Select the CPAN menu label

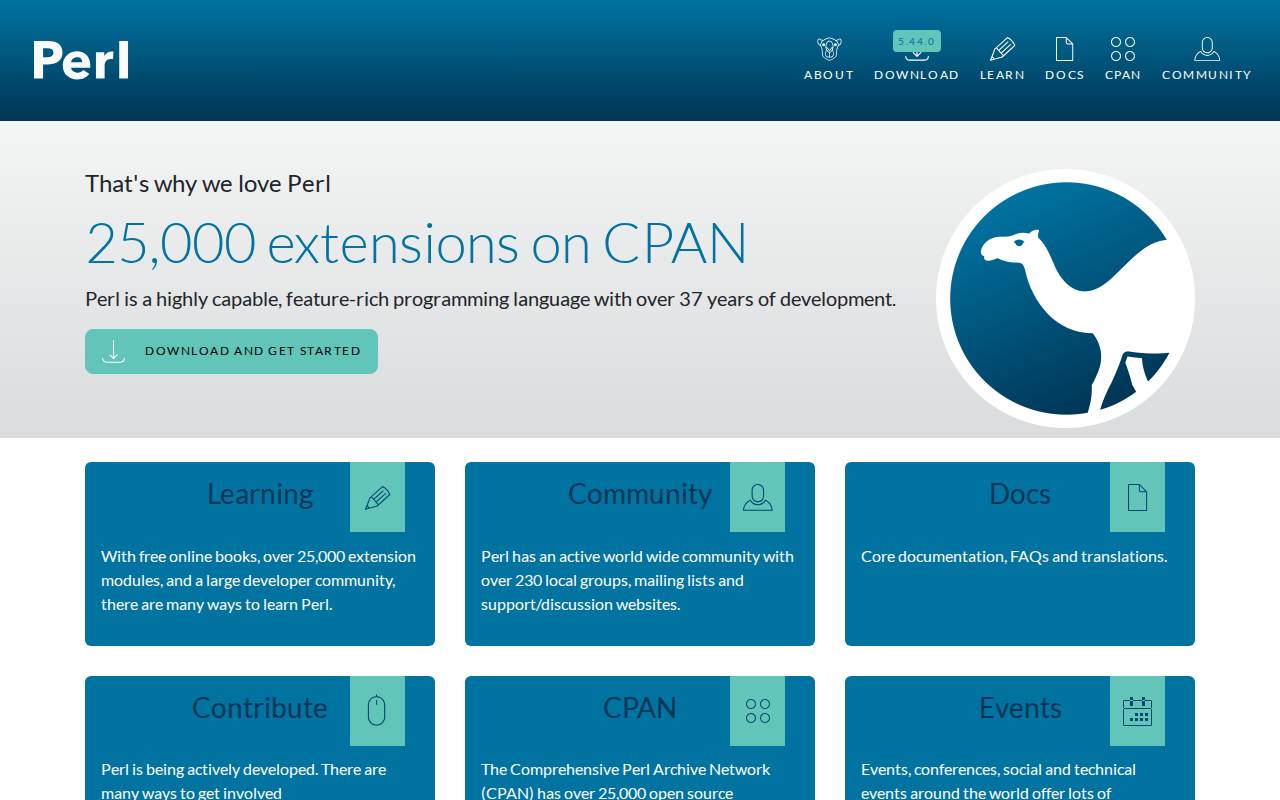(1123, 75)
